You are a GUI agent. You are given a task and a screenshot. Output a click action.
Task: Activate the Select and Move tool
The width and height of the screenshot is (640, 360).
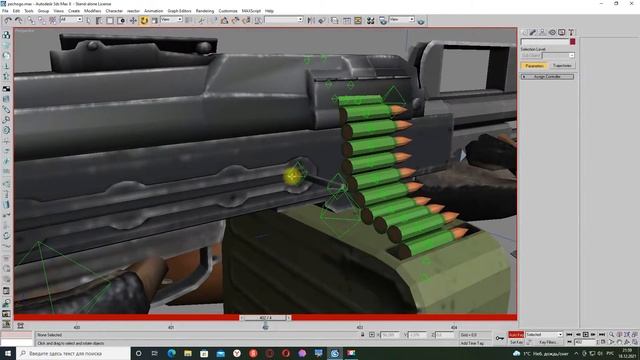tap(133, 20)
